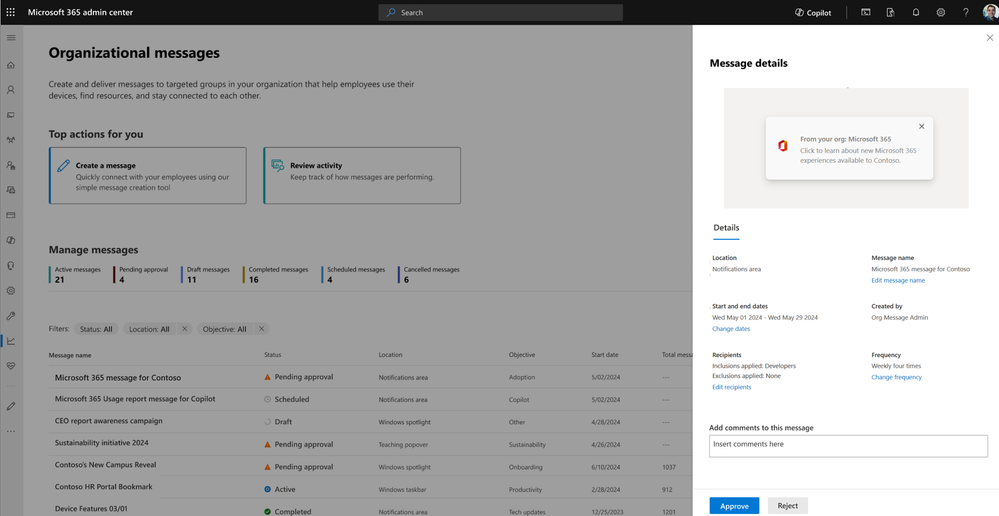This screenshot has height=516, width=999.
Task: Sort by Message name column header
Action: pos(70,355)
